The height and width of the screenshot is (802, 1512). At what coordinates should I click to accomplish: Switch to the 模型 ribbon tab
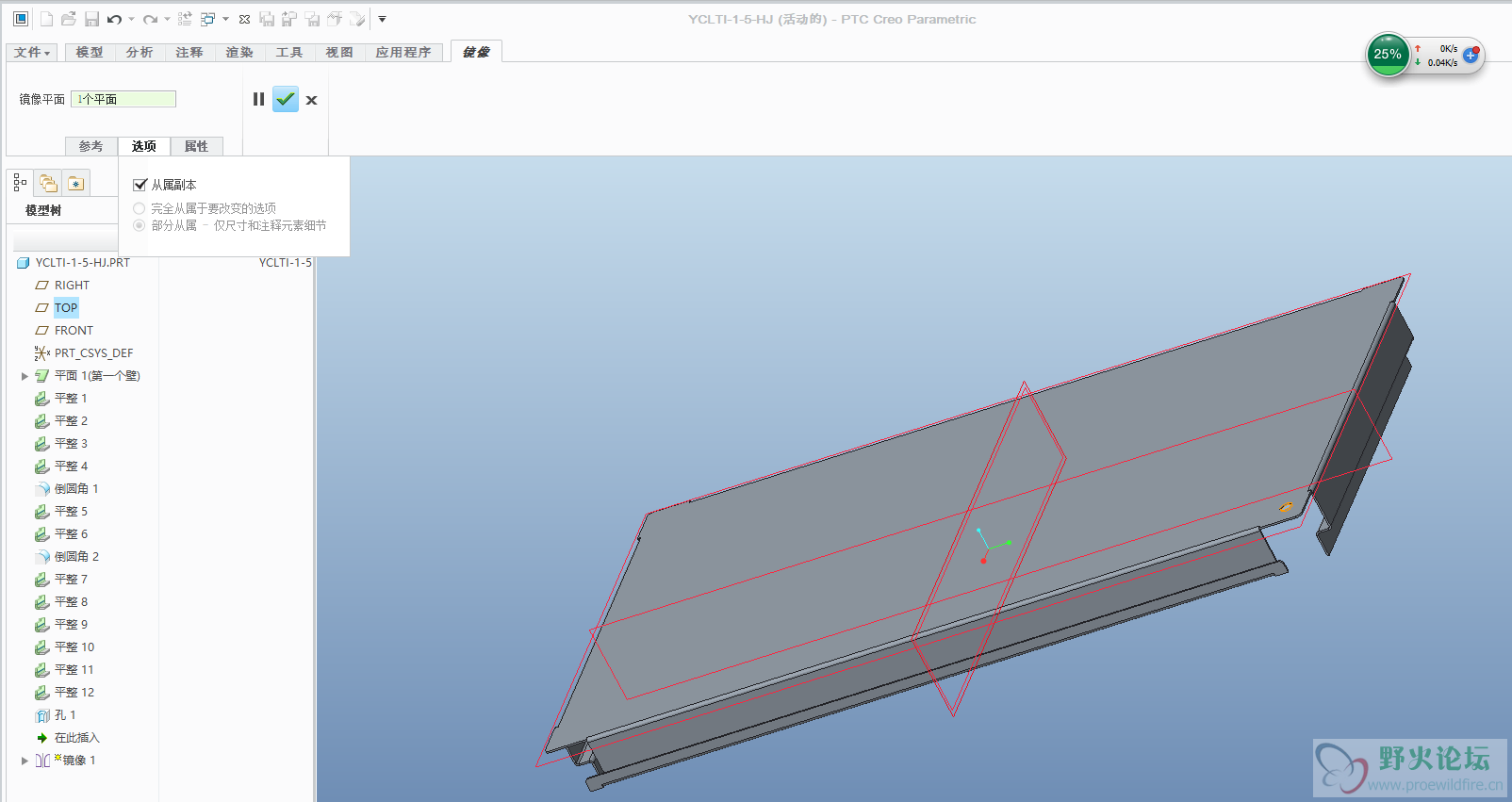click(90, 53)
